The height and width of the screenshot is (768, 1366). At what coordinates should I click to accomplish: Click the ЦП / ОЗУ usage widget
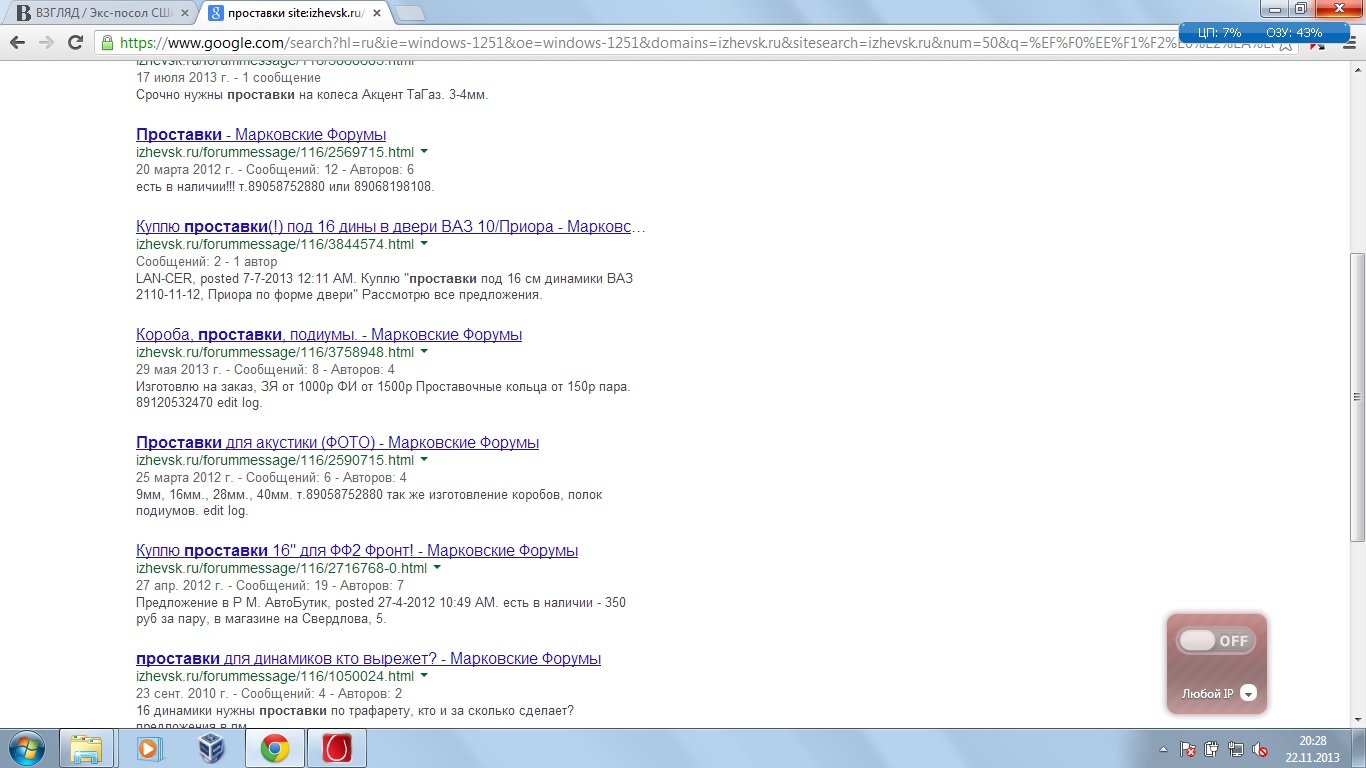tap(1264, 32)
